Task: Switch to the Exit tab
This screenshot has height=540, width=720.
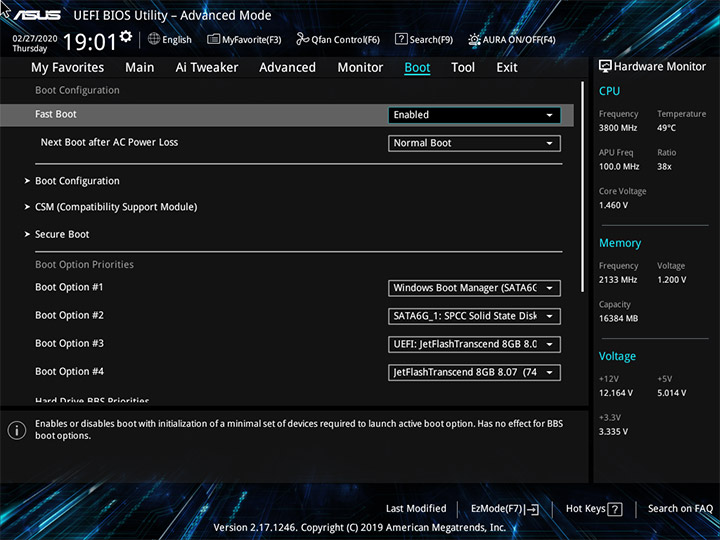Action: (x=506, y=68)
